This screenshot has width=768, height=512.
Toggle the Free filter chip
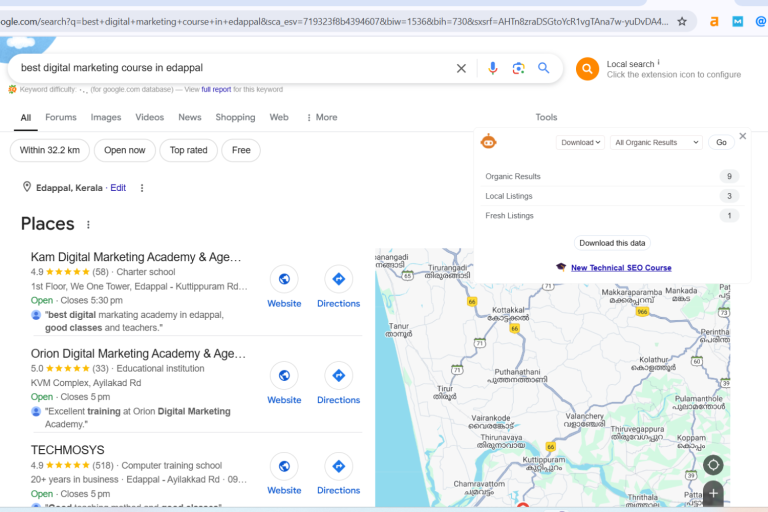241,150
